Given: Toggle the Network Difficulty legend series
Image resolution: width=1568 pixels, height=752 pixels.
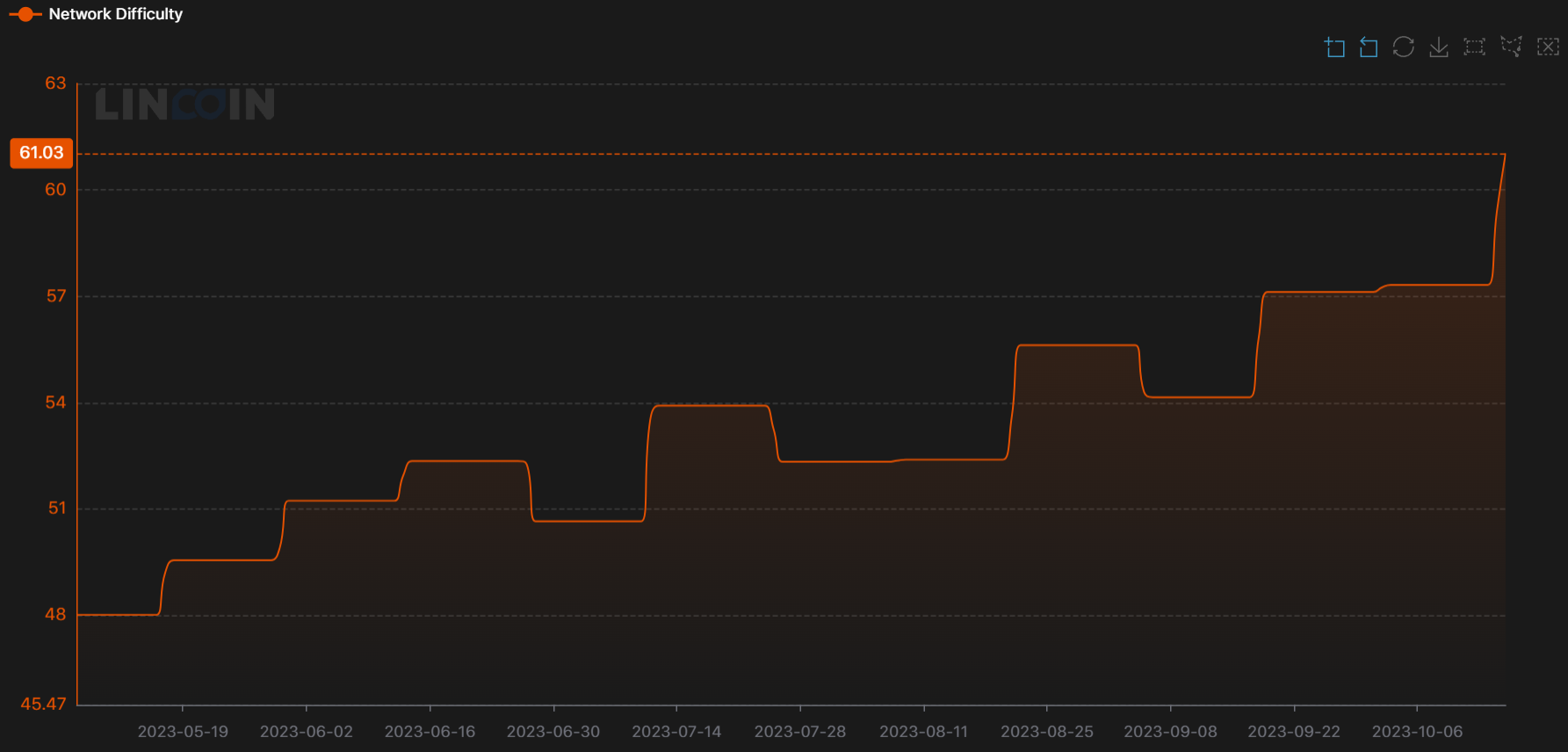Looking at the screenshot, I should pos(96,14).
